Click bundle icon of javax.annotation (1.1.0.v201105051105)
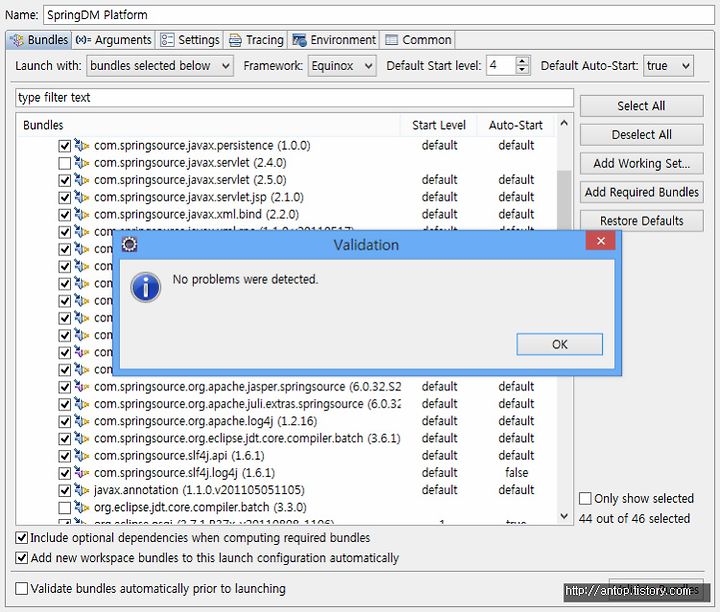The width and height of the screenshot is (720, 612). 82,490
